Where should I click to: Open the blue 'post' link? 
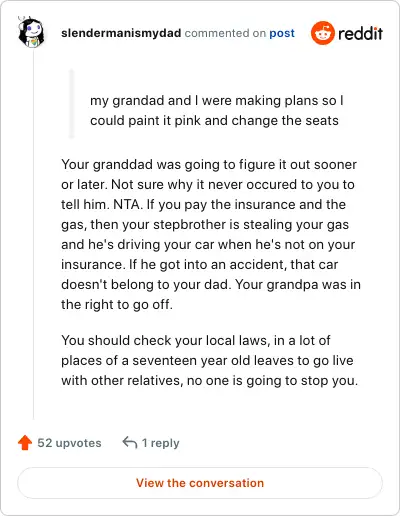(x=282, y=33)
